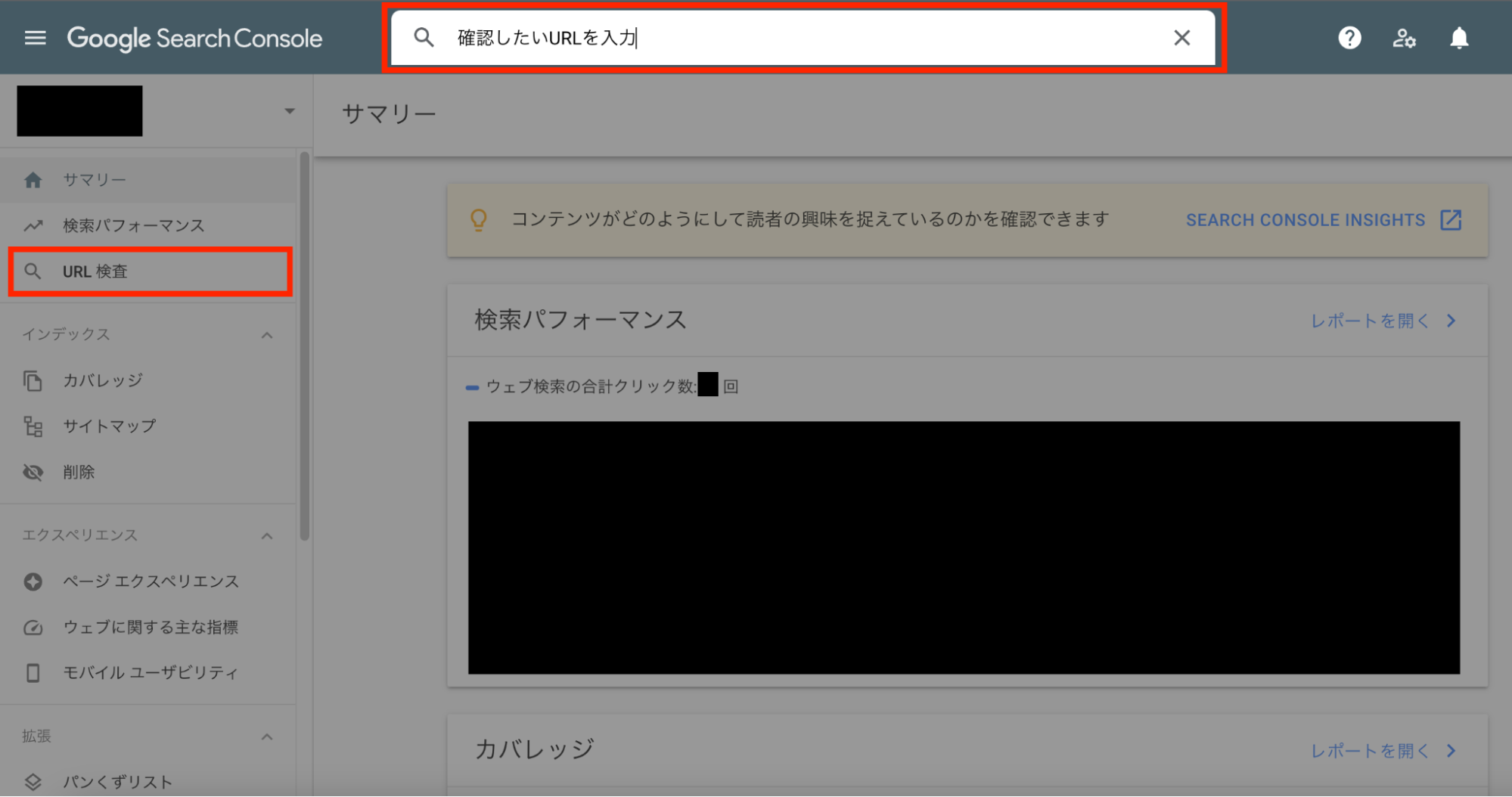Image resolution: width=1512 pixels, height=797 pixels.
Task: Open 削除 in the sidebar
Action: pos(148,473)
